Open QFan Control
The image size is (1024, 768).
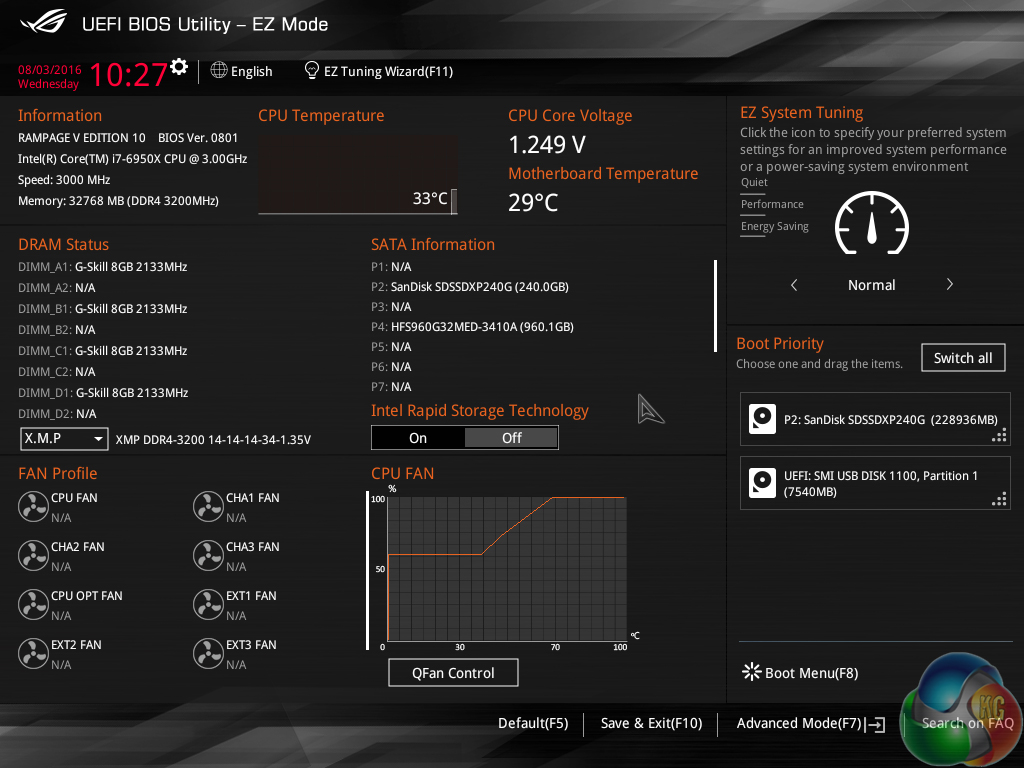click(453, 673)
